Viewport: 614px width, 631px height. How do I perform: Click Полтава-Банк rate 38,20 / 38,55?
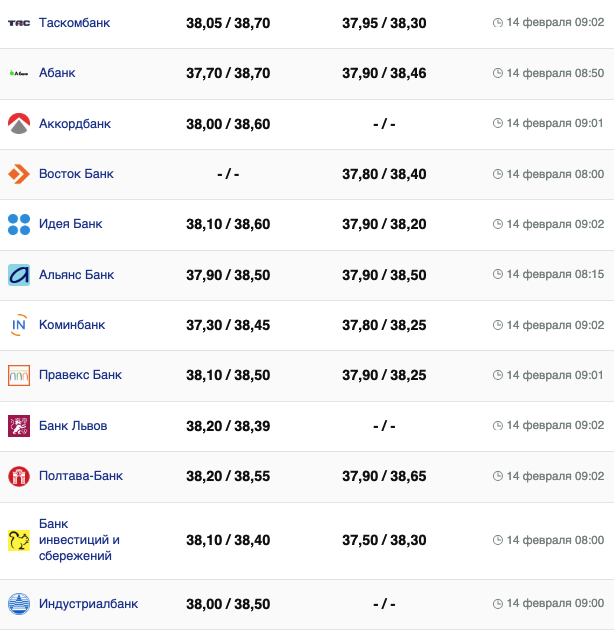[x=228, y=476]
